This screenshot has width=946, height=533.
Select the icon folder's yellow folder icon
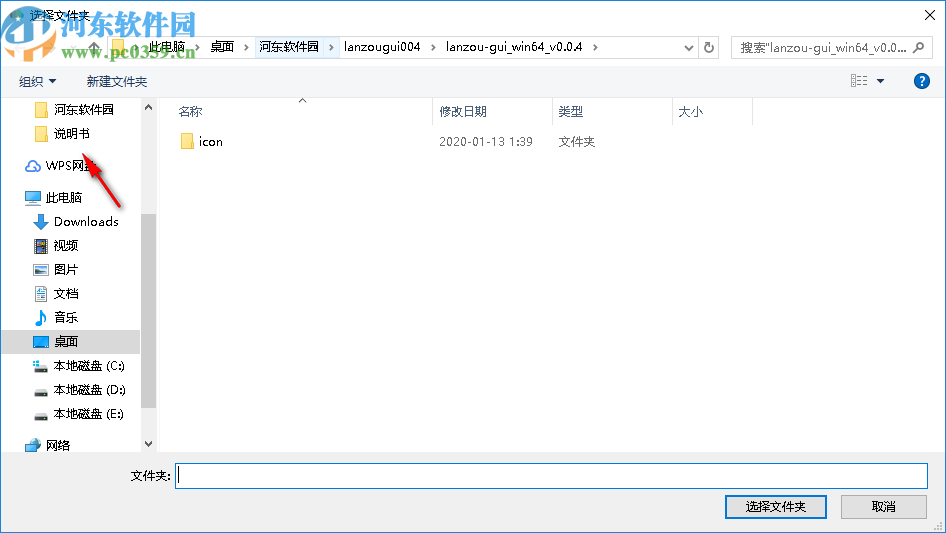click(x=187, y=141)
